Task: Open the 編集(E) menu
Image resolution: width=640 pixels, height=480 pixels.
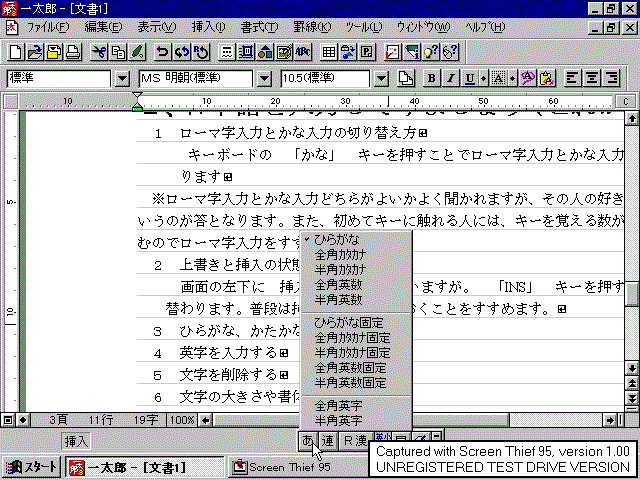Action: (x=103, y=27)
